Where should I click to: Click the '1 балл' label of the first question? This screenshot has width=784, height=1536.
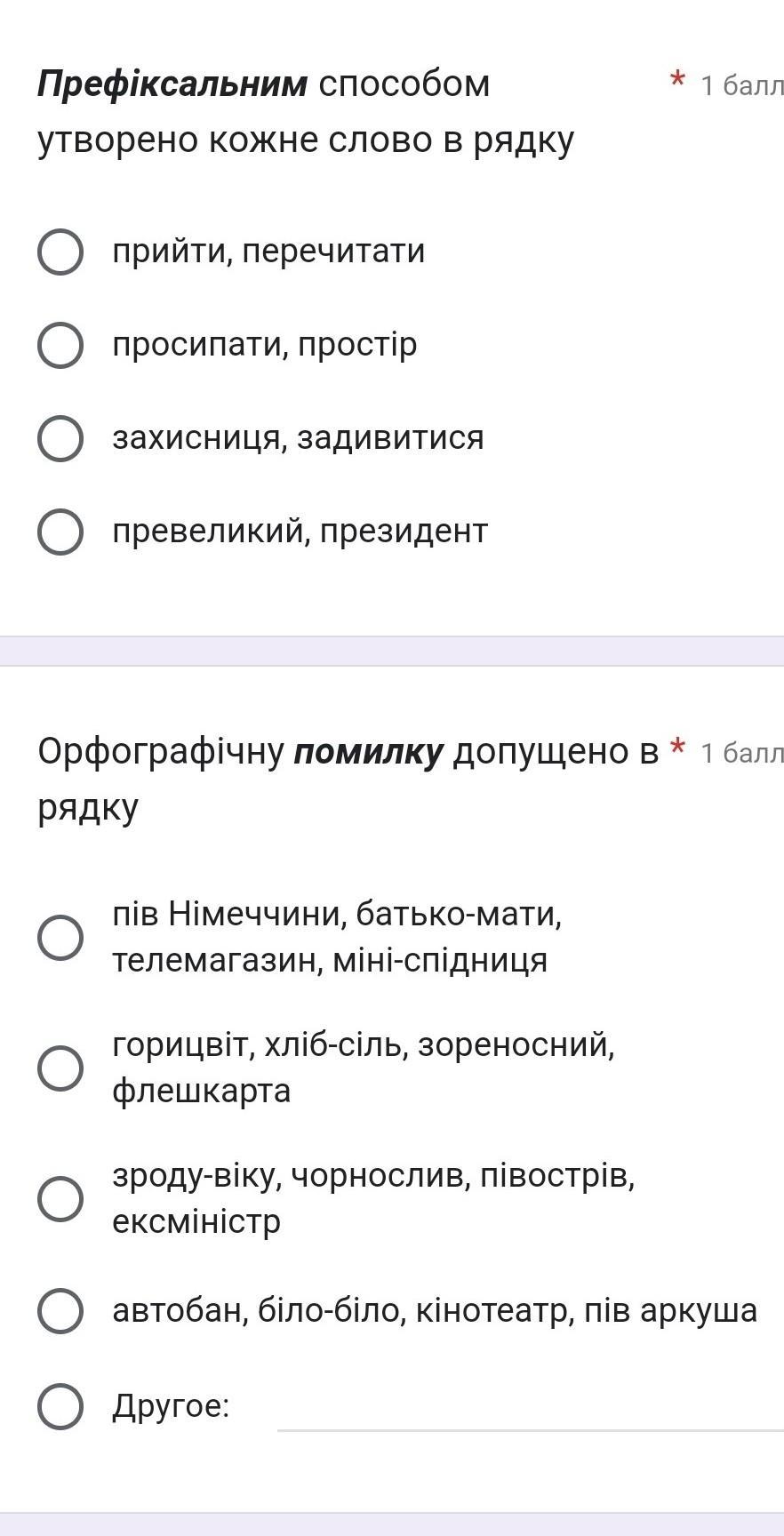(x=741, y=86)
